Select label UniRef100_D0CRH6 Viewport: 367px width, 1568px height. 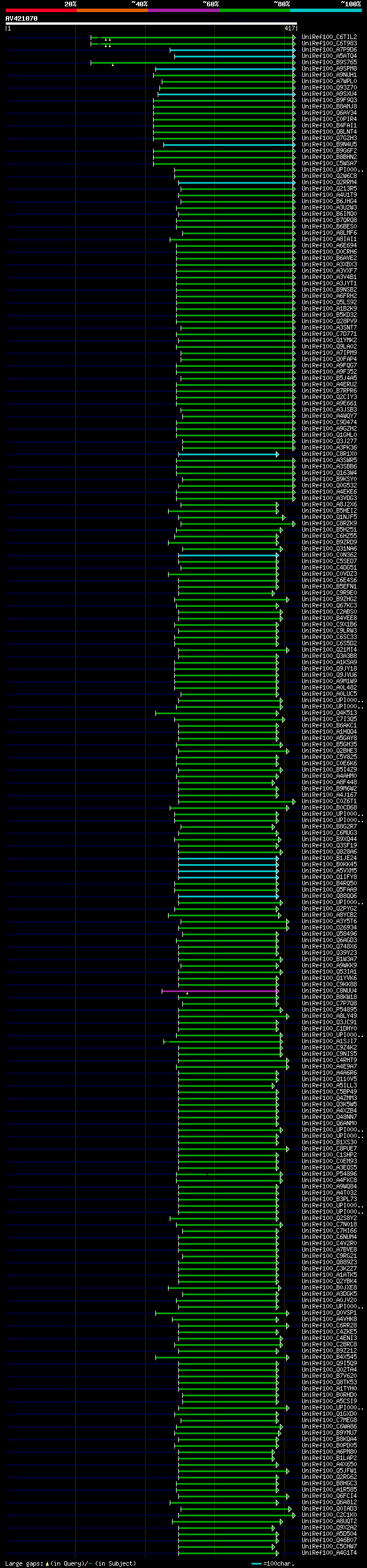[329, 252]
